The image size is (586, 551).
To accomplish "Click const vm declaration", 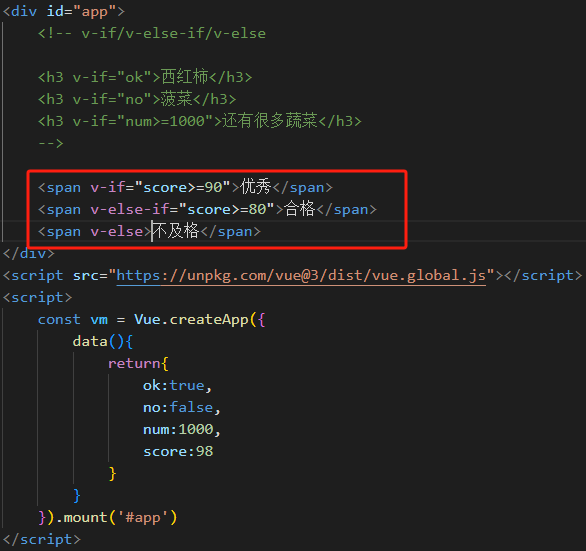I will [73, 320].
